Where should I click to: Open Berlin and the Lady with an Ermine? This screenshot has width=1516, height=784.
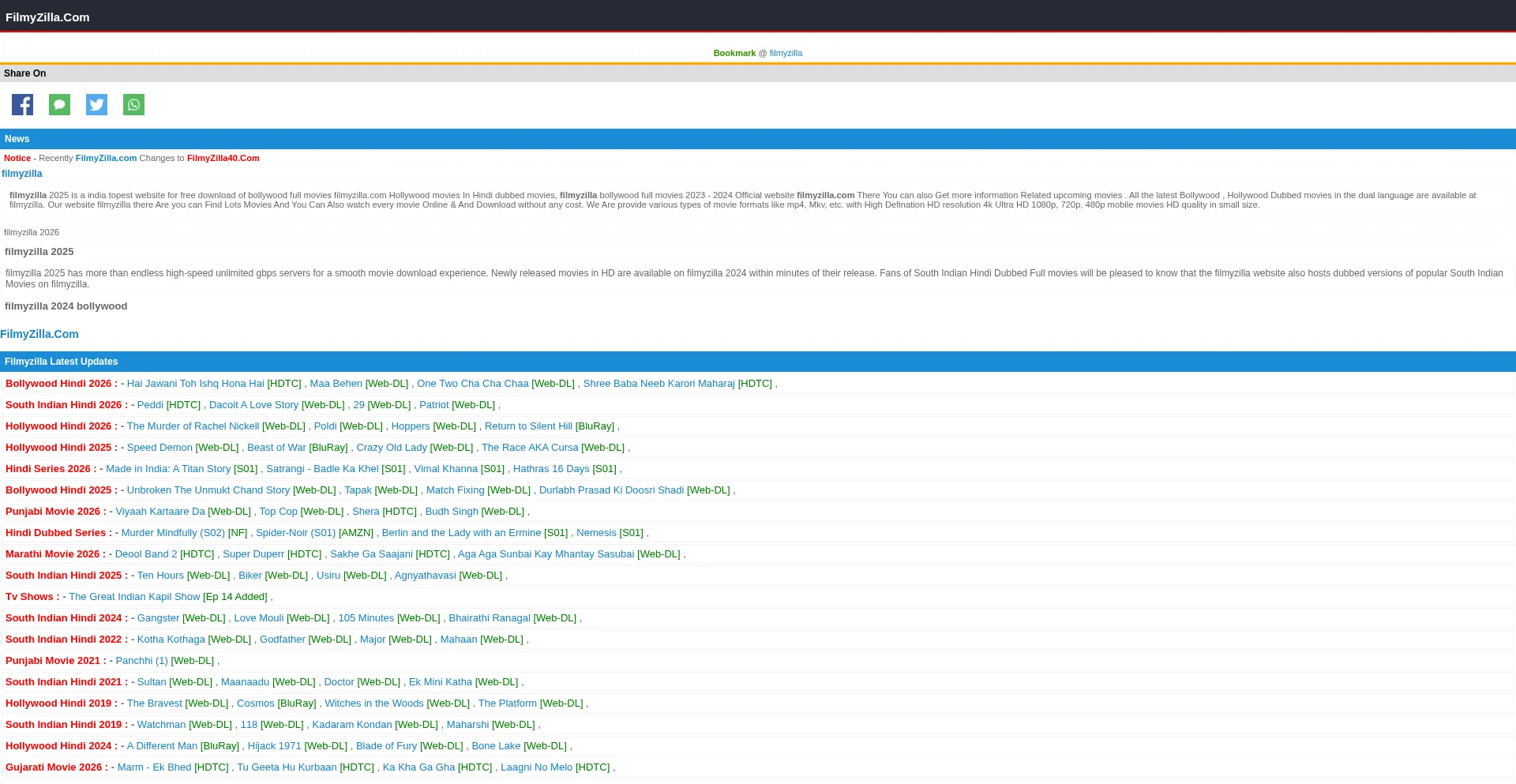click(462, 533)
